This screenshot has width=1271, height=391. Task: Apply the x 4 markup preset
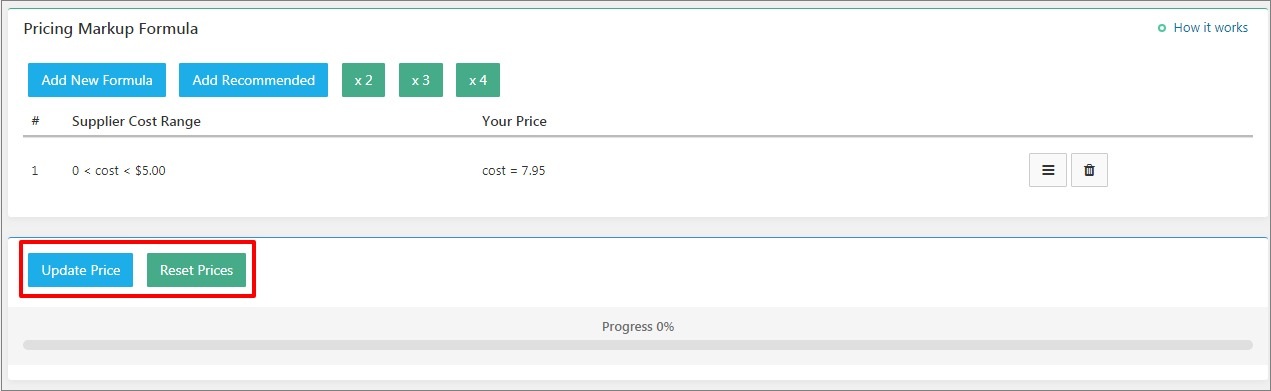(478, 80)
